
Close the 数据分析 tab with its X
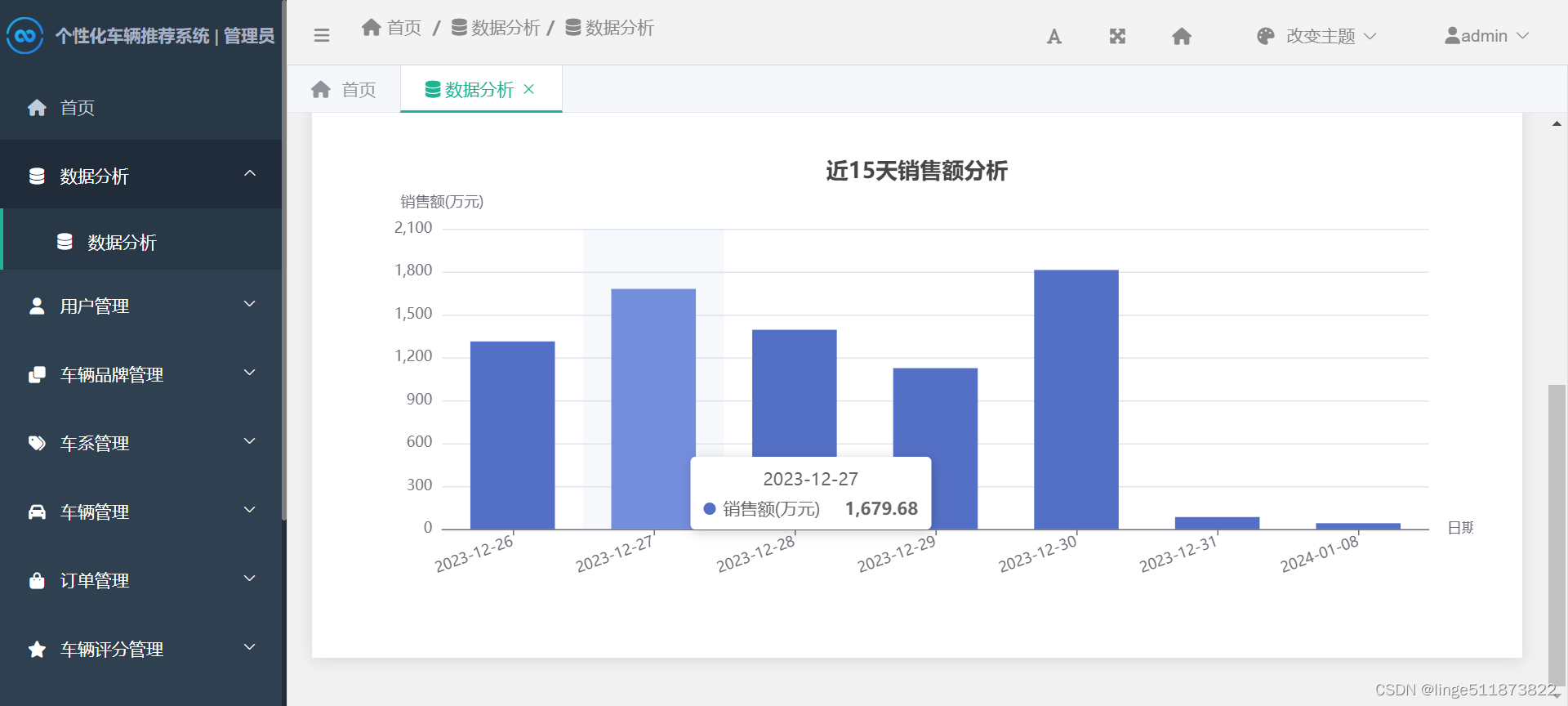click(528, 89)
